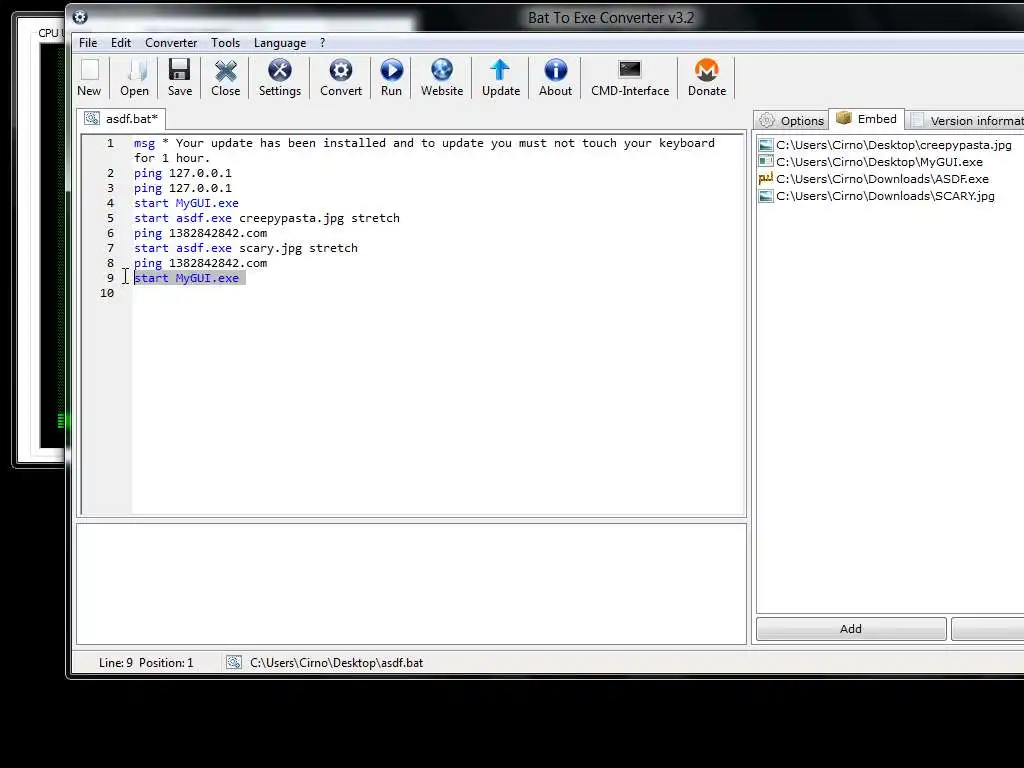Open the File menu
This screenshot has height=768, width=1024.
88,42
